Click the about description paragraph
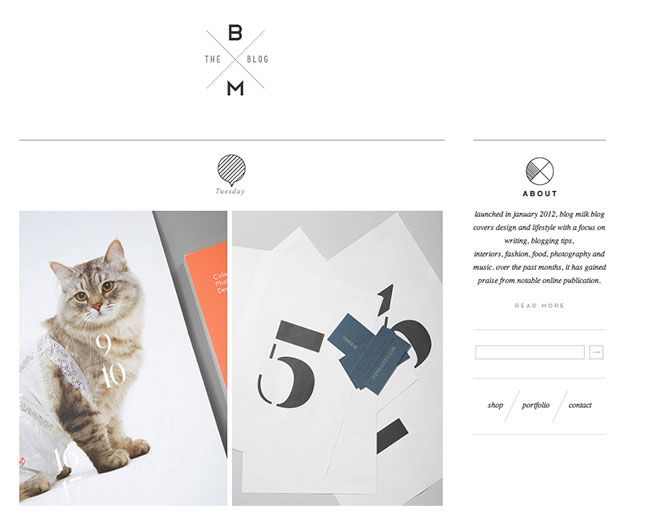The width and height of the screenshot is (649, 521). [539, 247]
